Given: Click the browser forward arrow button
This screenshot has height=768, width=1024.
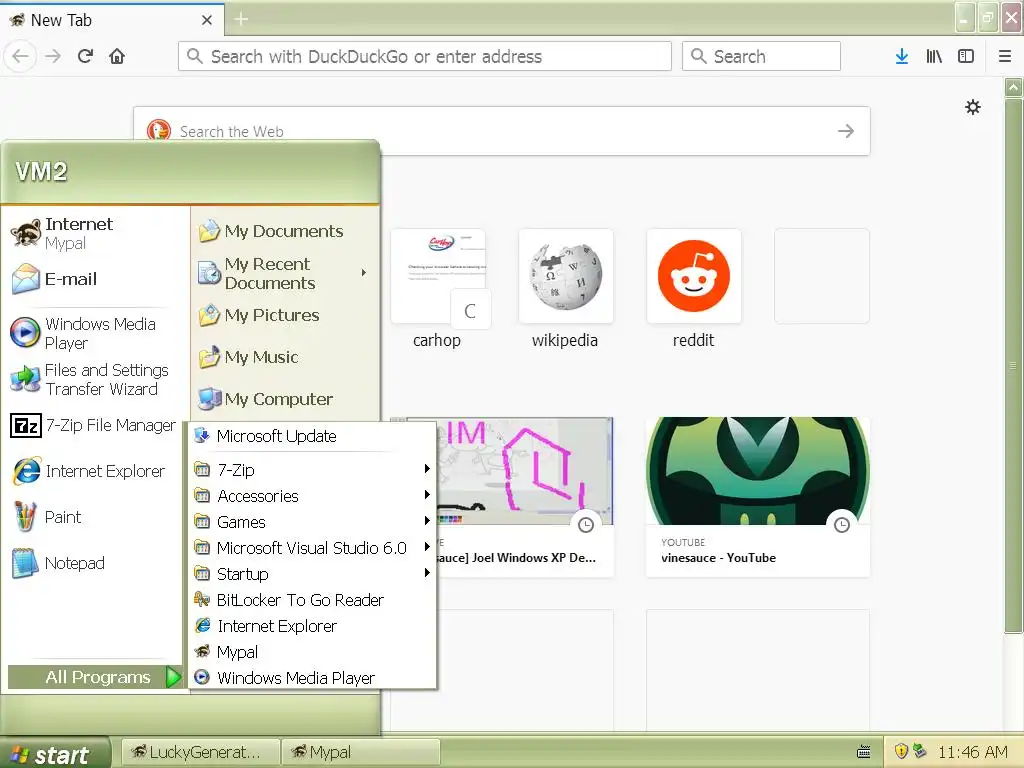Looking at the screenshot, I should click(x=53, y=56).
